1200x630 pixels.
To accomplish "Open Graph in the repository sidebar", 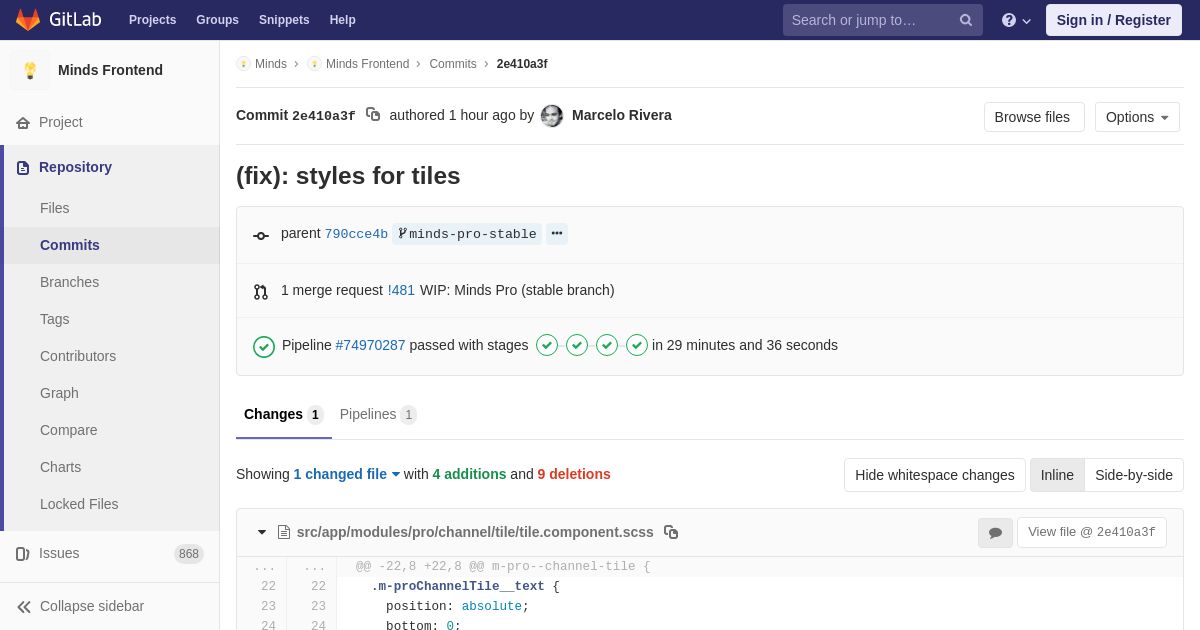I will [112, 393].
